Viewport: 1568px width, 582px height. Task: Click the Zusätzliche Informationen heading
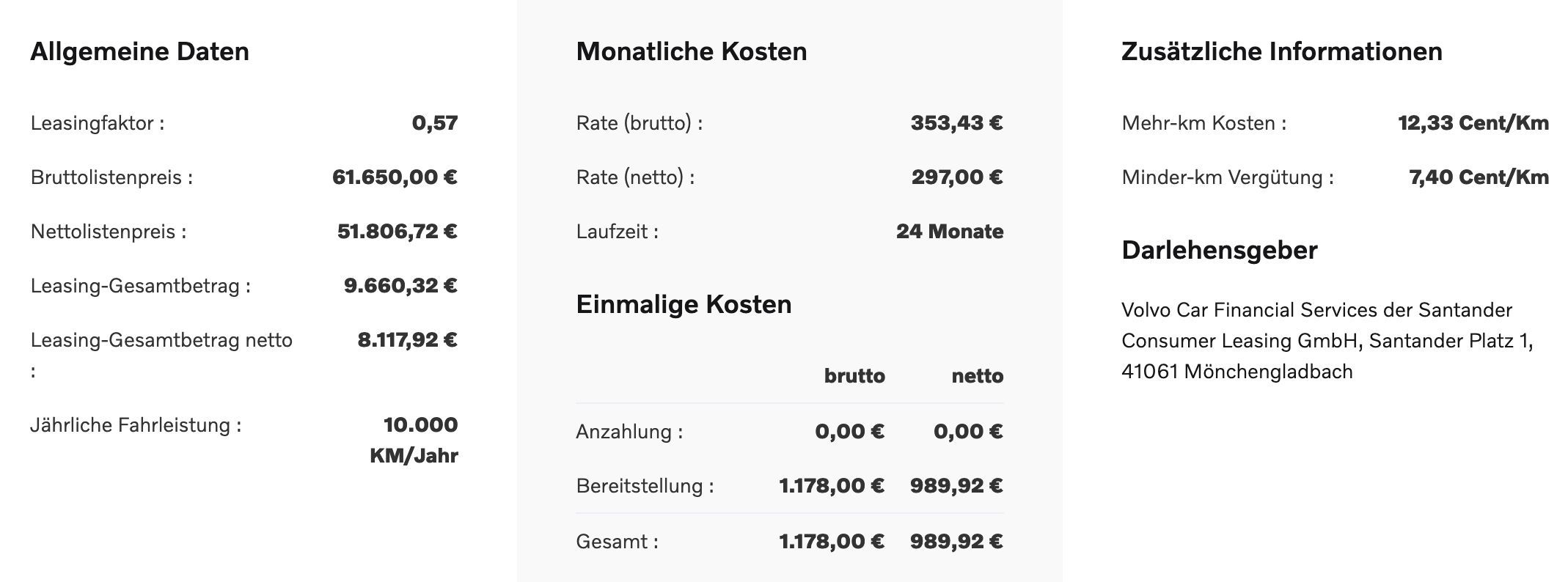click(1282, 52)
